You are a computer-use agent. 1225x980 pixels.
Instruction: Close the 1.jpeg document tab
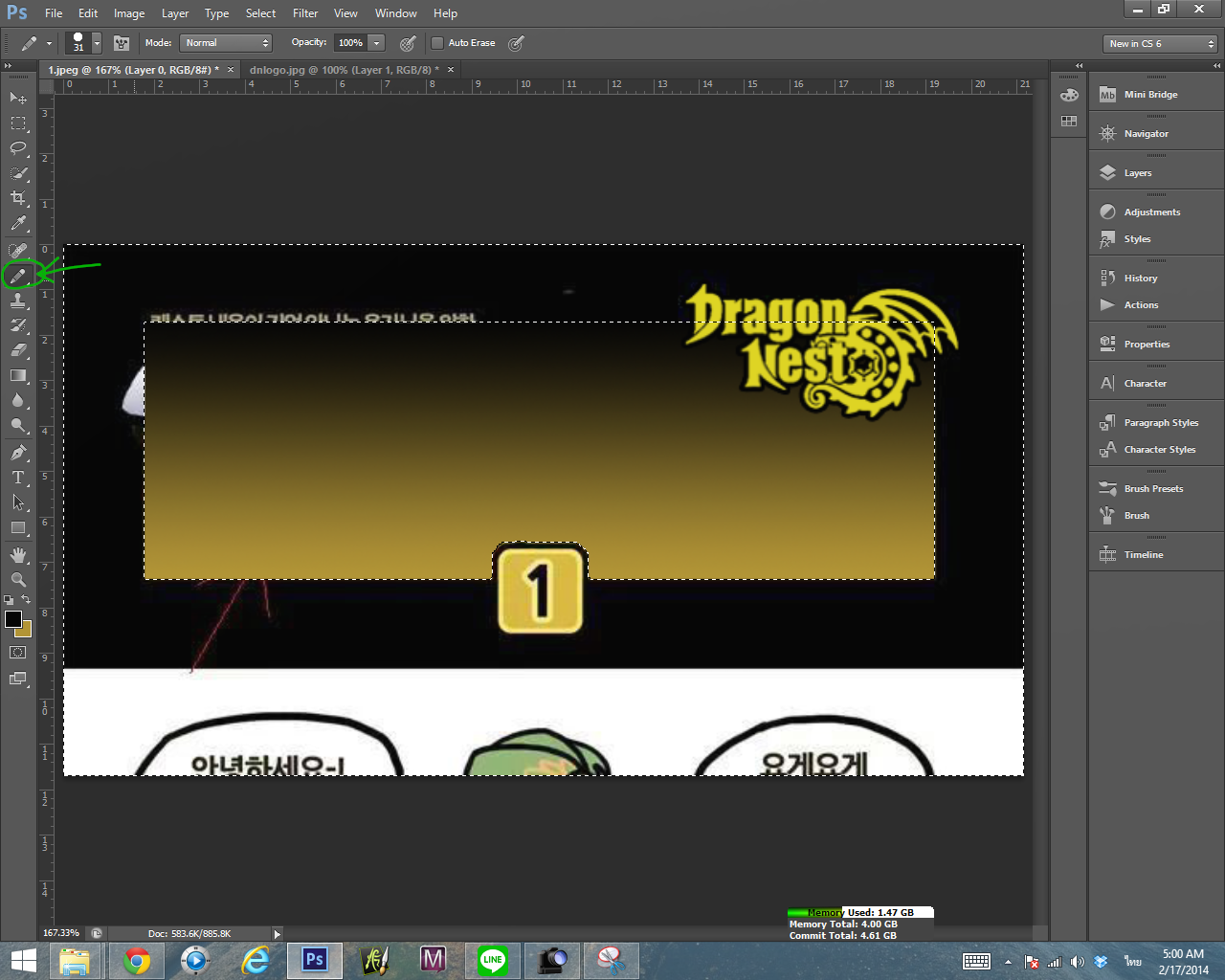click(231, 70)
